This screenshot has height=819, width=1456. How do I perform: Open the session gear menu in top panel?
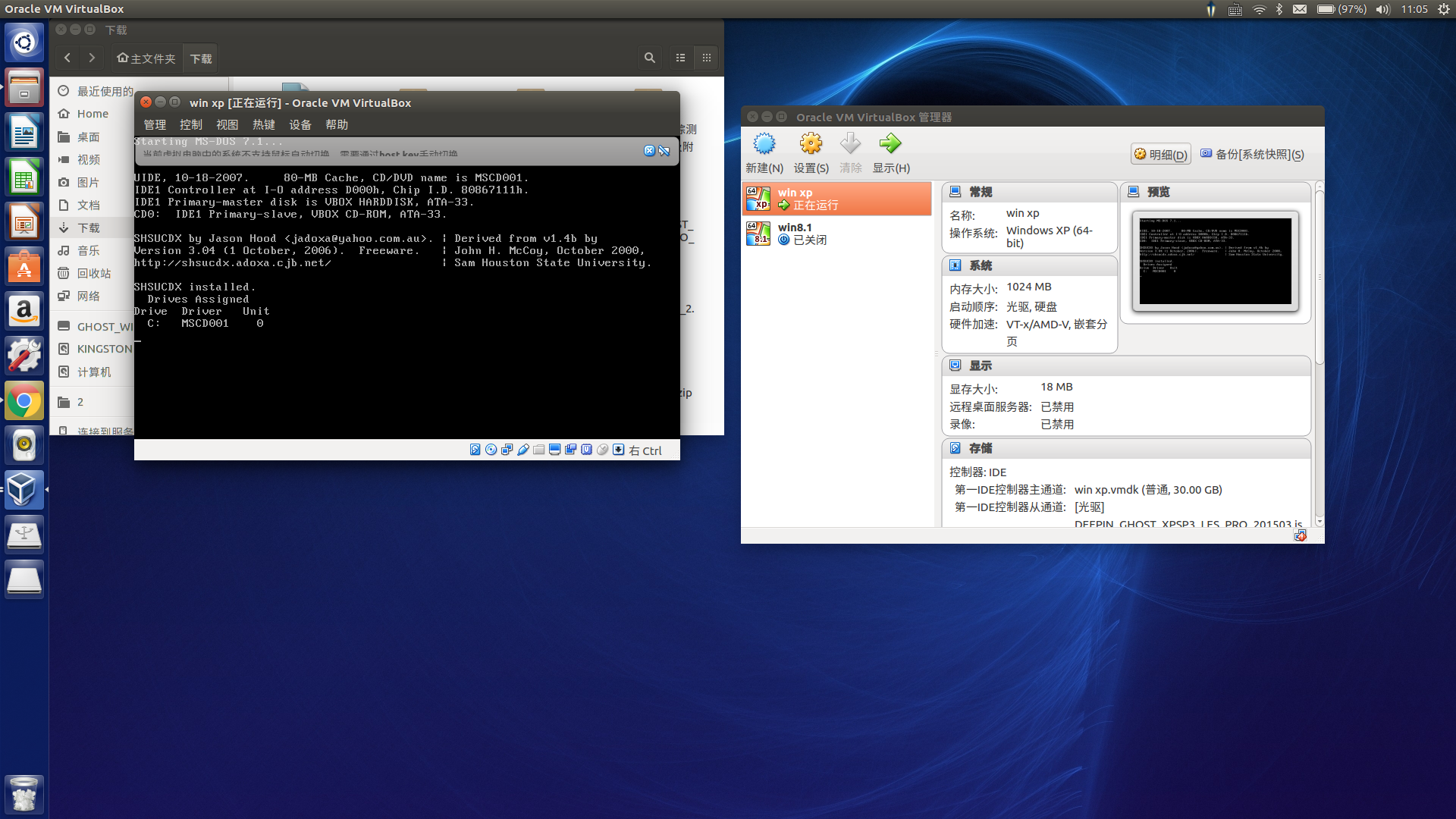click(x=1444, y=9)
